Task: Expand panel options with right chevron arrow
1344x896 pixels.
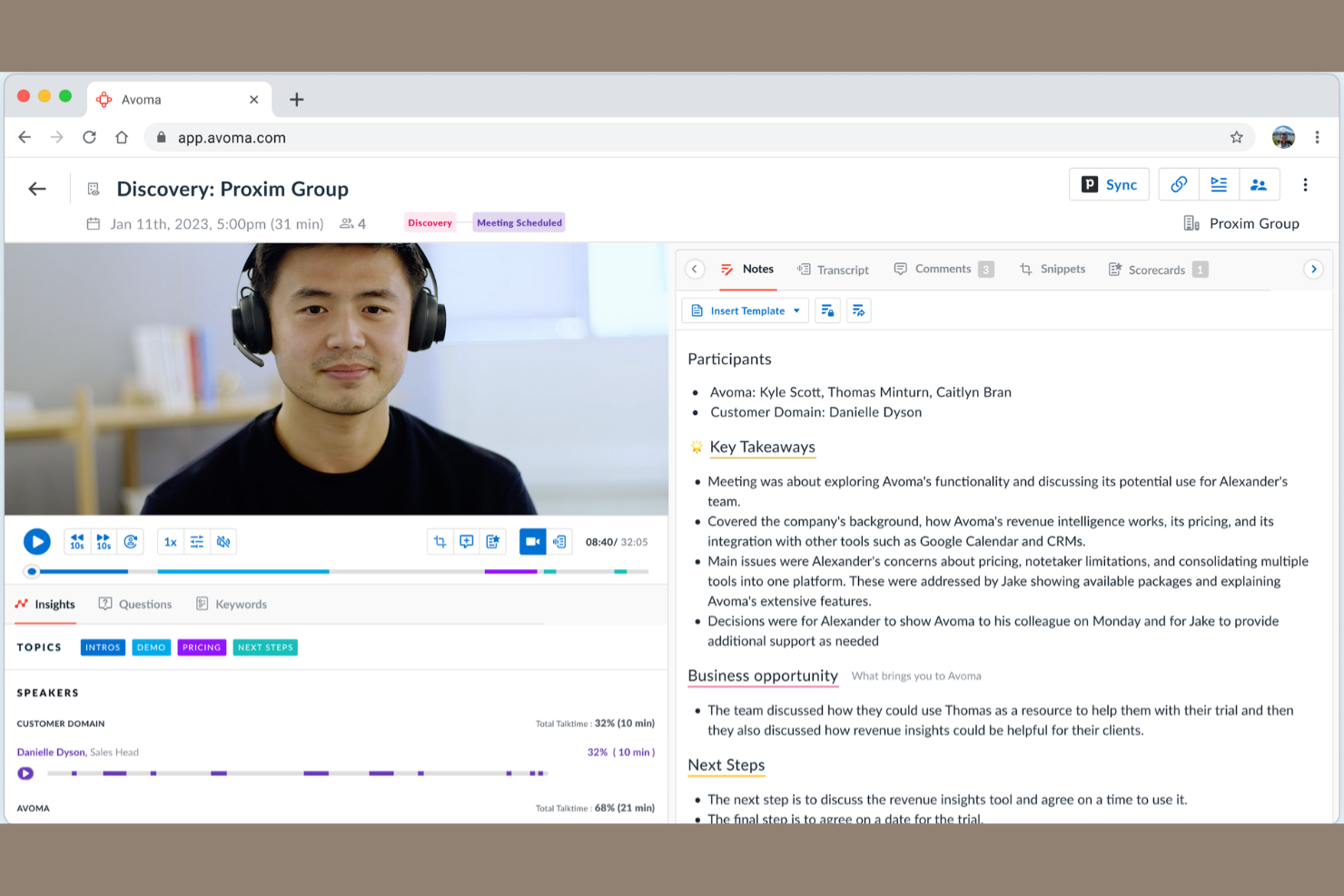Action: pyautogui.click(x=1314, y=269)
